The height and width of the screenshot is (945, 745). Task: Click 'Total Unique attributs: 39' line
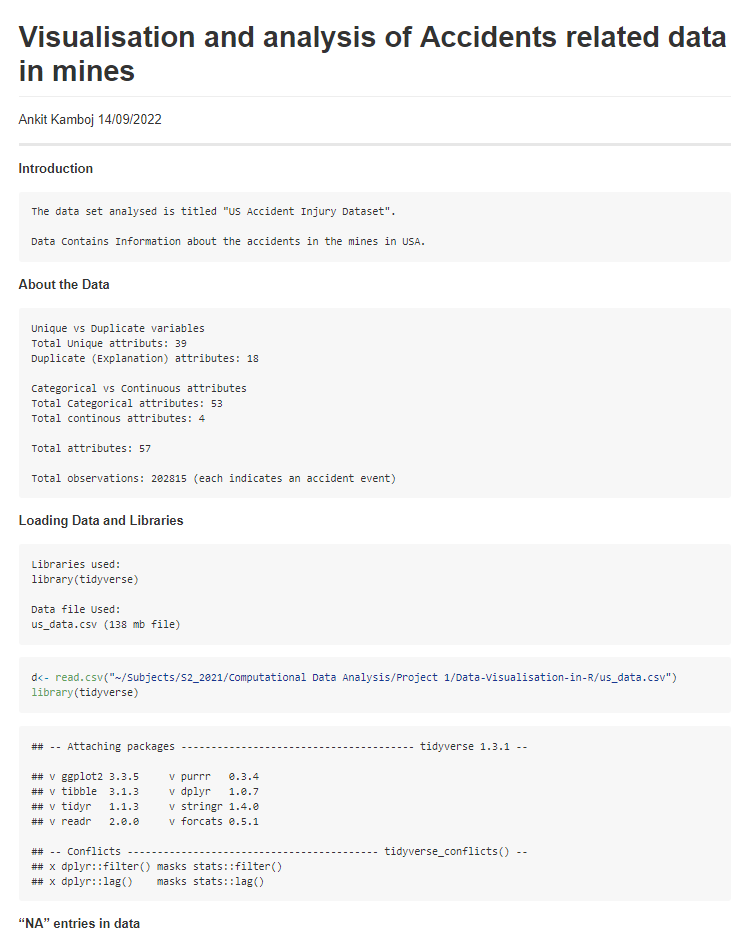[x=109, y=343]
